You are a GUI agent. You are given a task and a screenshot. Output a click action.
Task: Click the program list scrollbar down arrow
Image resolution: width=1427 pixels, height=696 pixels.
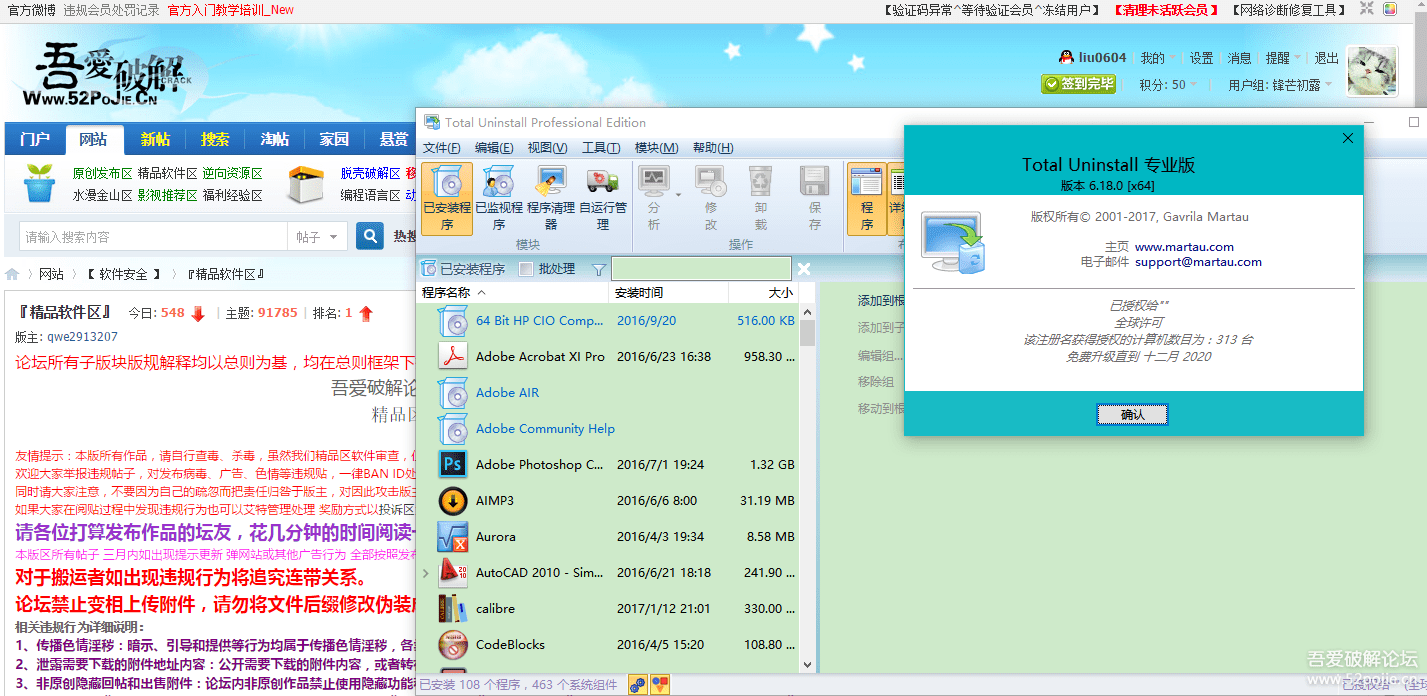pos(807,664)
